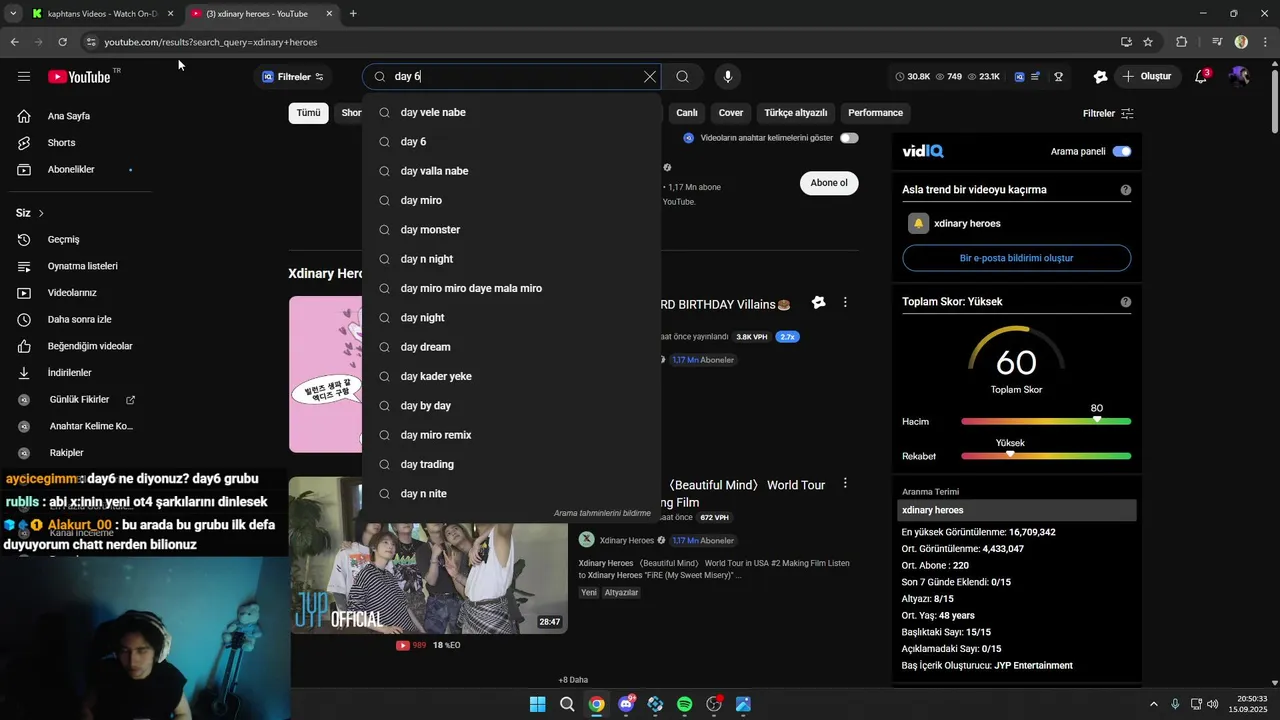Choose suggestion 'day 6'

click(511, 142)
